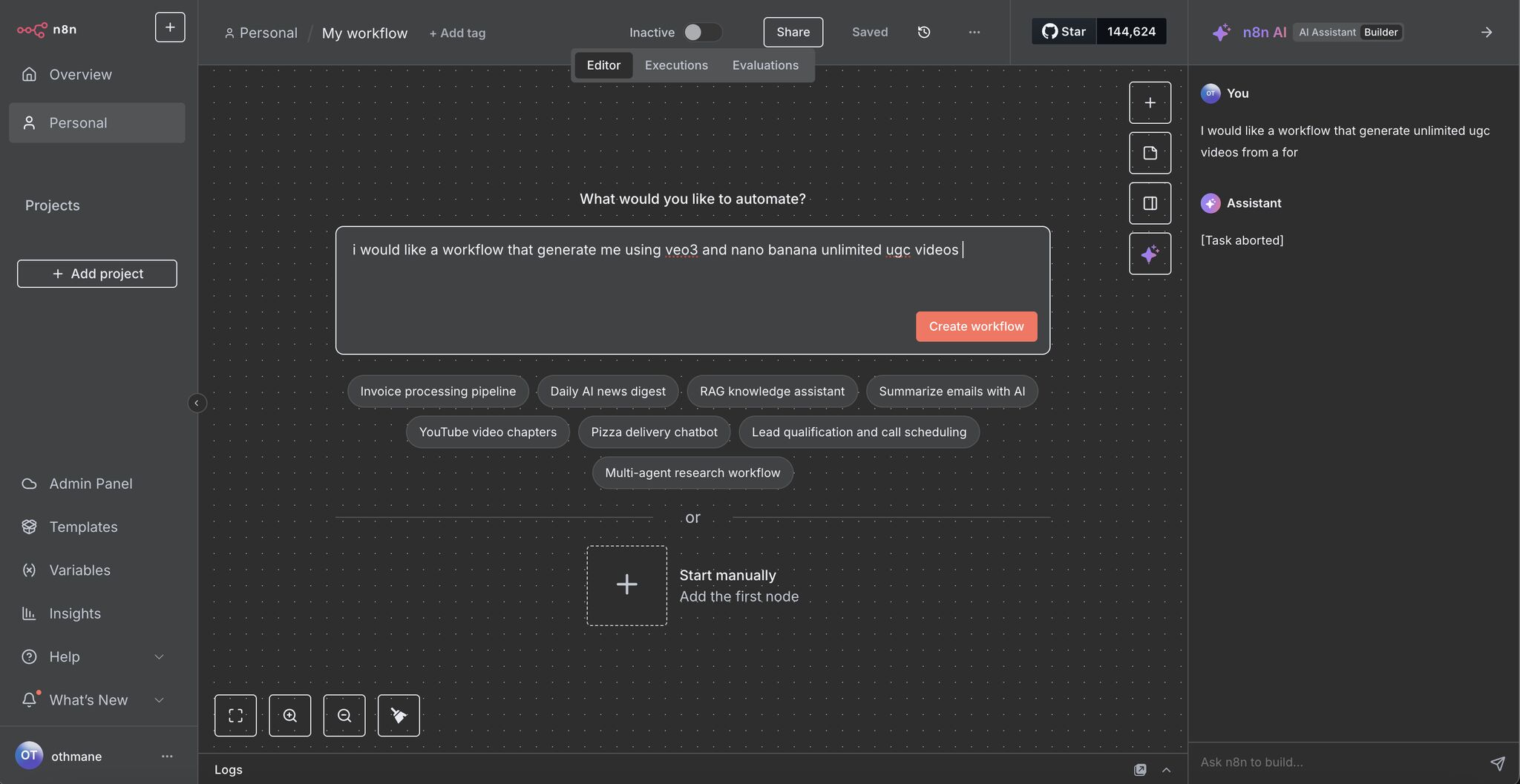
Task: Click the sticky note canvas button
Action: 1150,153
